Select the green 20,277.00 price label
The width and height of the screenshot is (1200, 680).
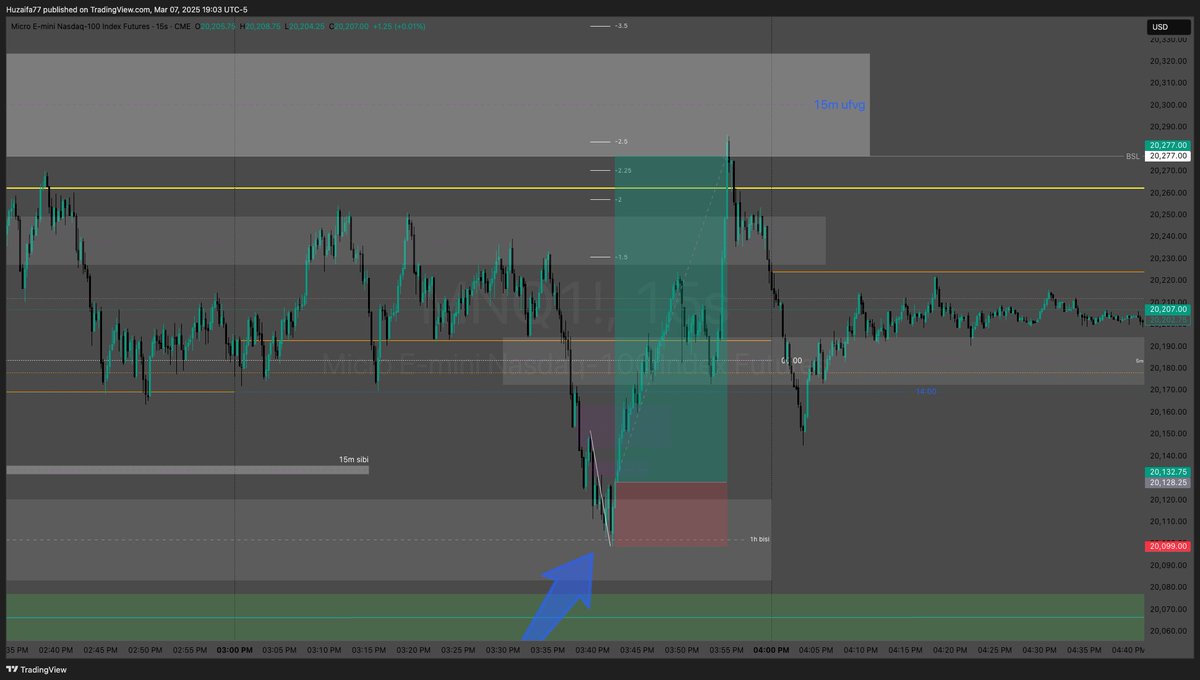coord(1168,145)
